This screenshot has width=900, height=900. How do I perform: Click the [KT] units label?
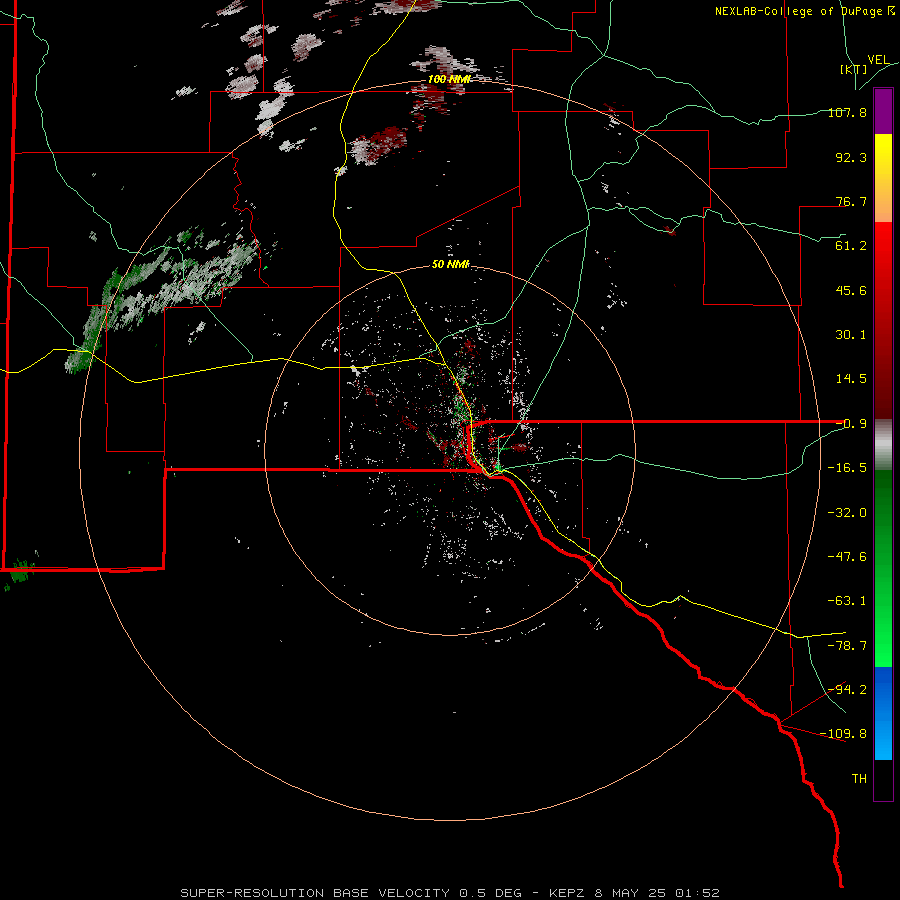coord(853,69)
